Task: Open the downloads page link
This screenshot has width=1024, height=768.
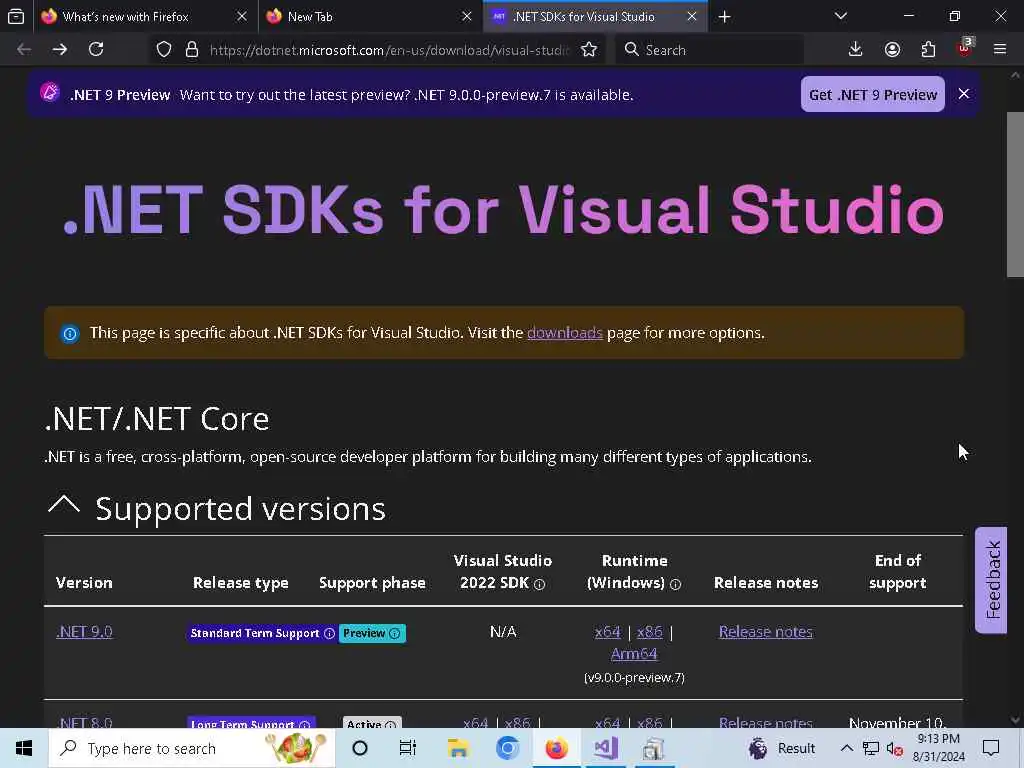Action: coord(565,333)
